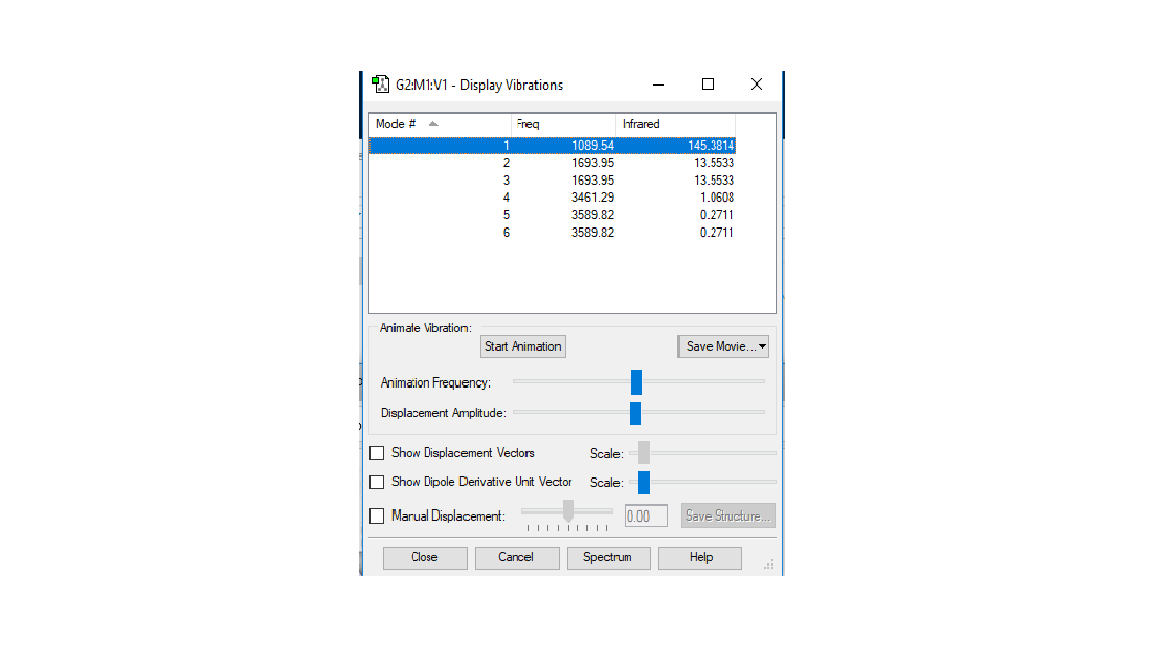Sort the list by Mode # column header
The image size is (1152, 648).
tap(439, 124)
